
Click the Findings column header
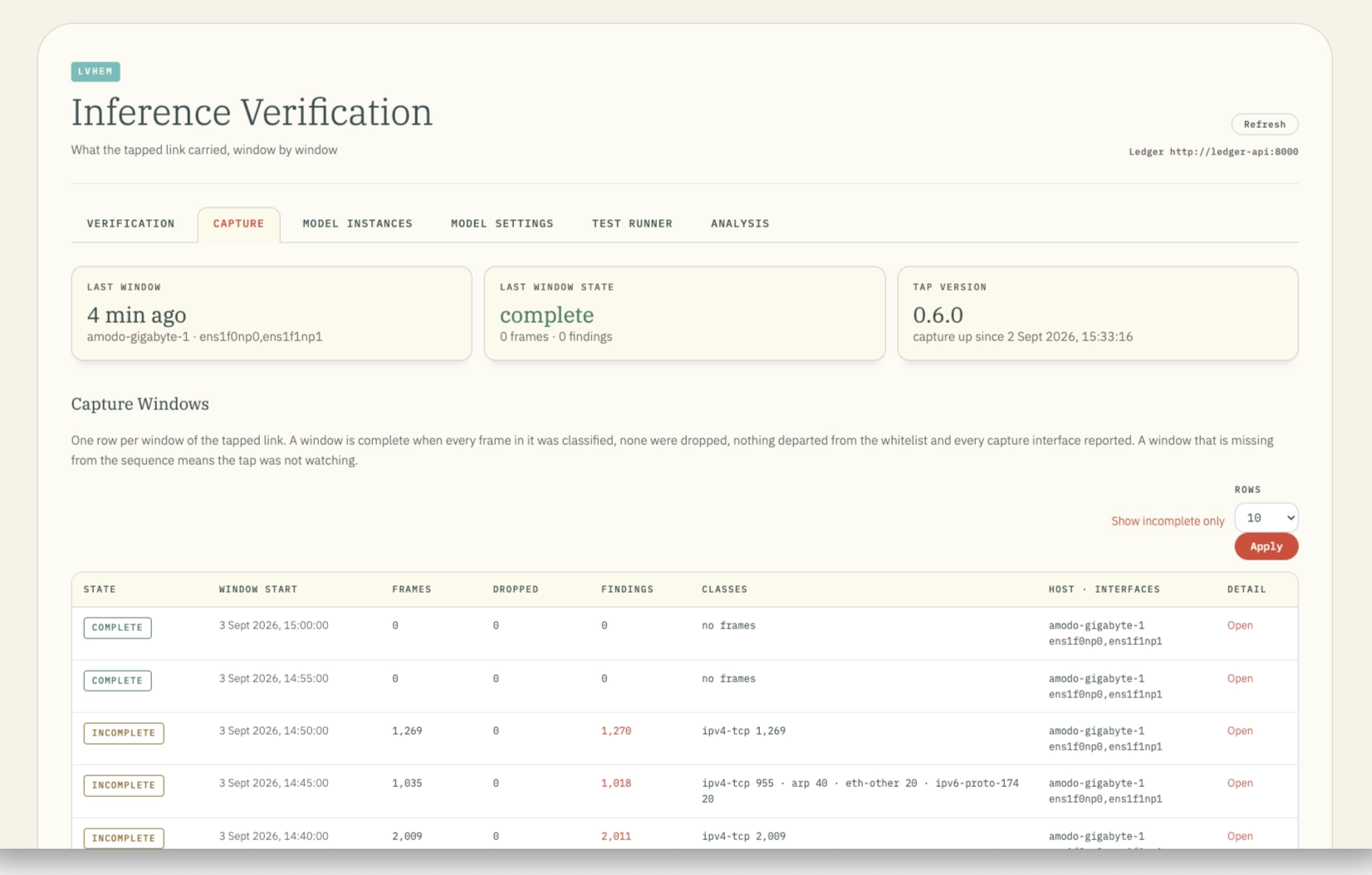click(627, 589)
